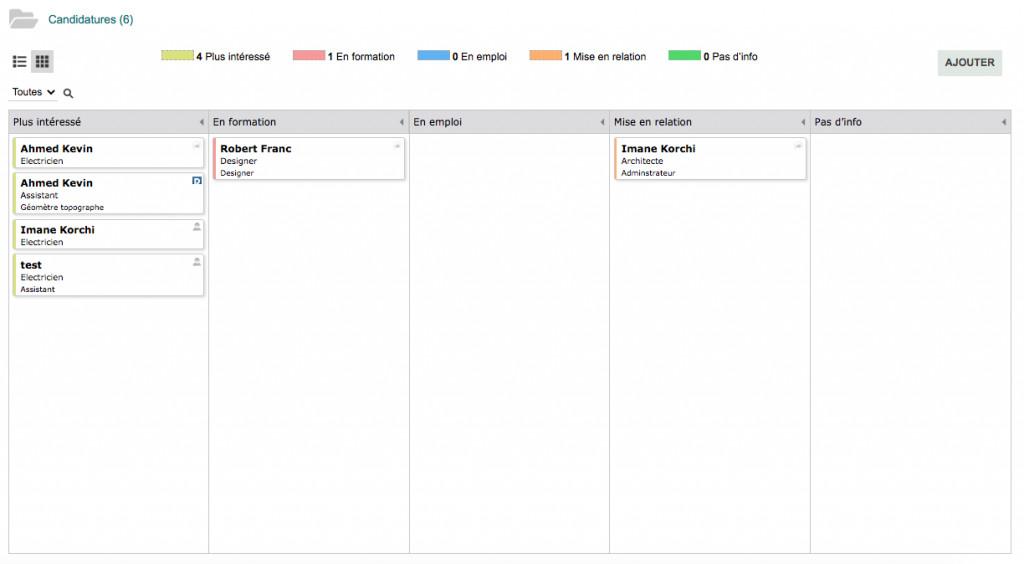
Task: Click the AJOUTER button
Action: click(969, 62)
